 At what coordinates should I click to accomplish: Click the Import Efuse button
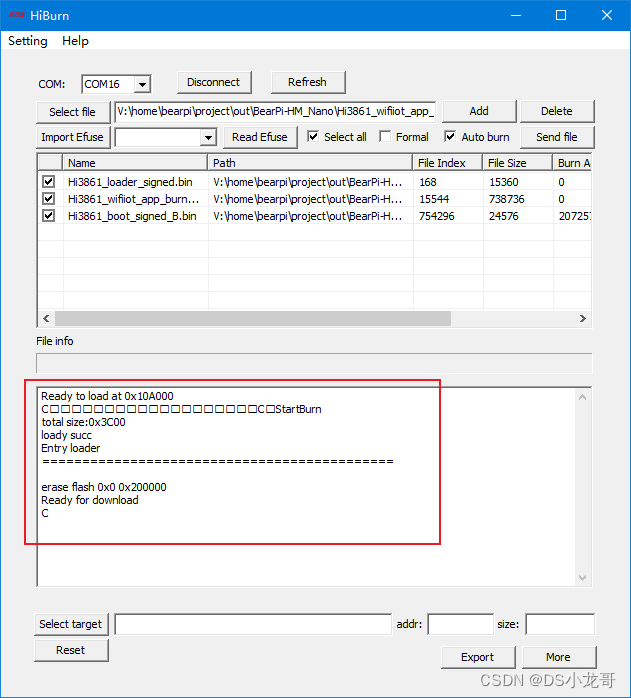73,137
